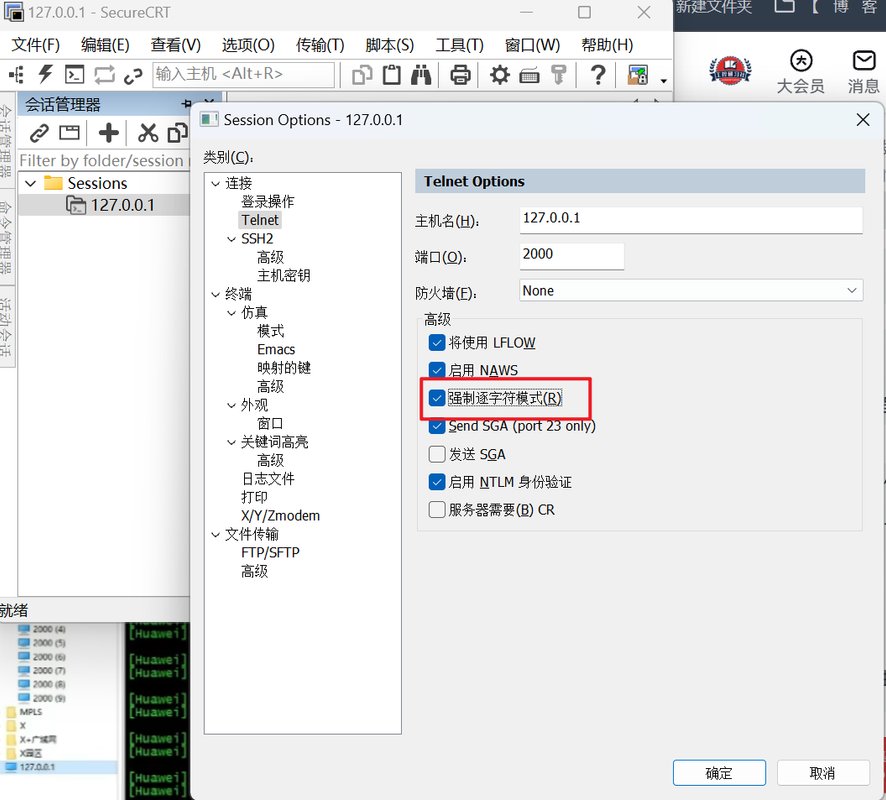Click the Connect in Tab terminal icon
Screen dimensions: 886x800
tap(75, 75)
